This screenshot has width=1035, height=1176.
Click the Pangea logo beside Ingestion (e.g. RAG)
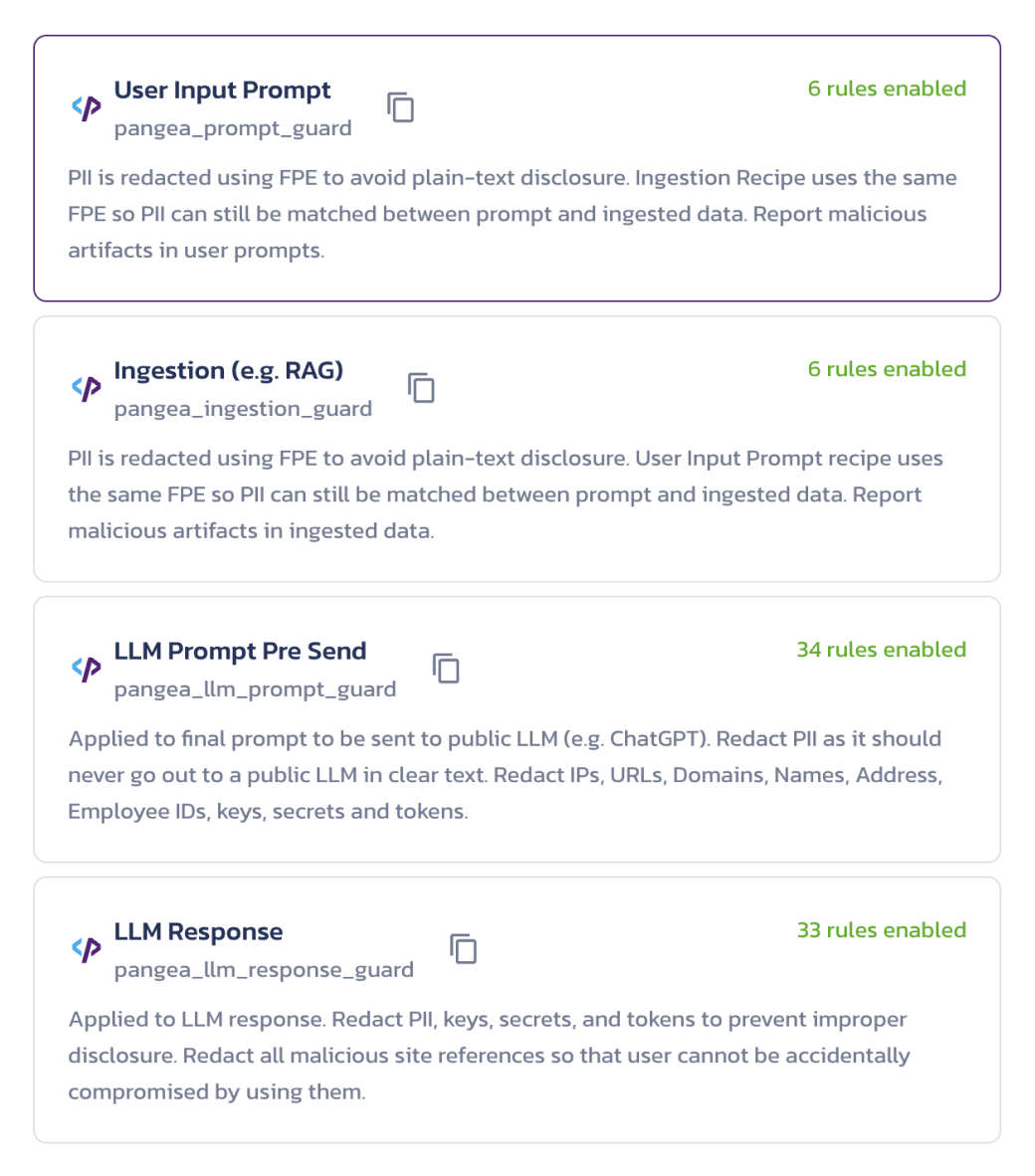pos(87,388)
